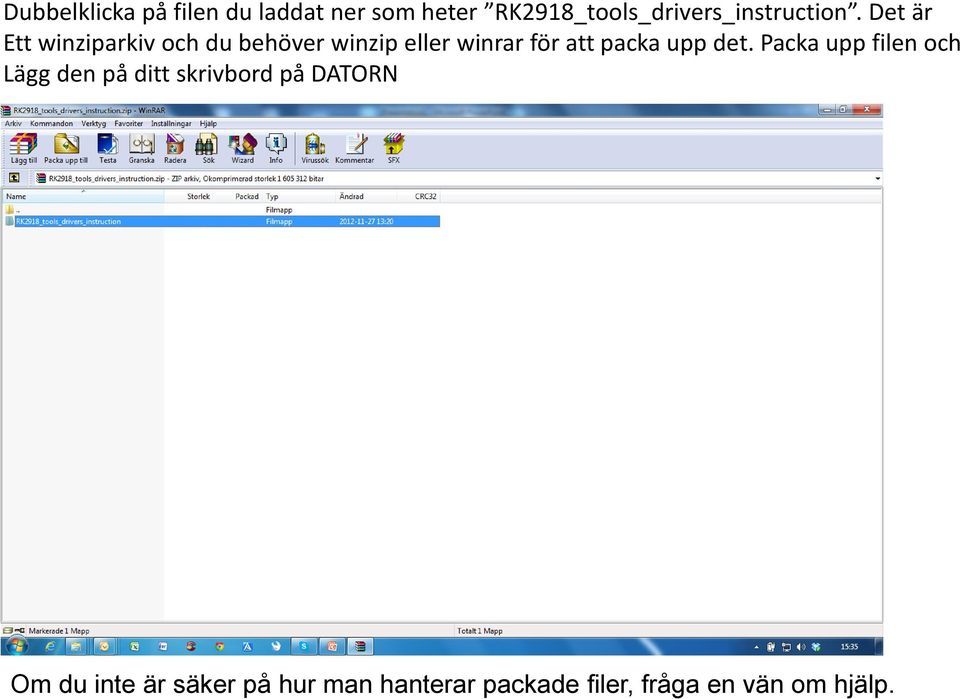
Task: Click the Testa archive icon
Action: (x=108, y=149)
